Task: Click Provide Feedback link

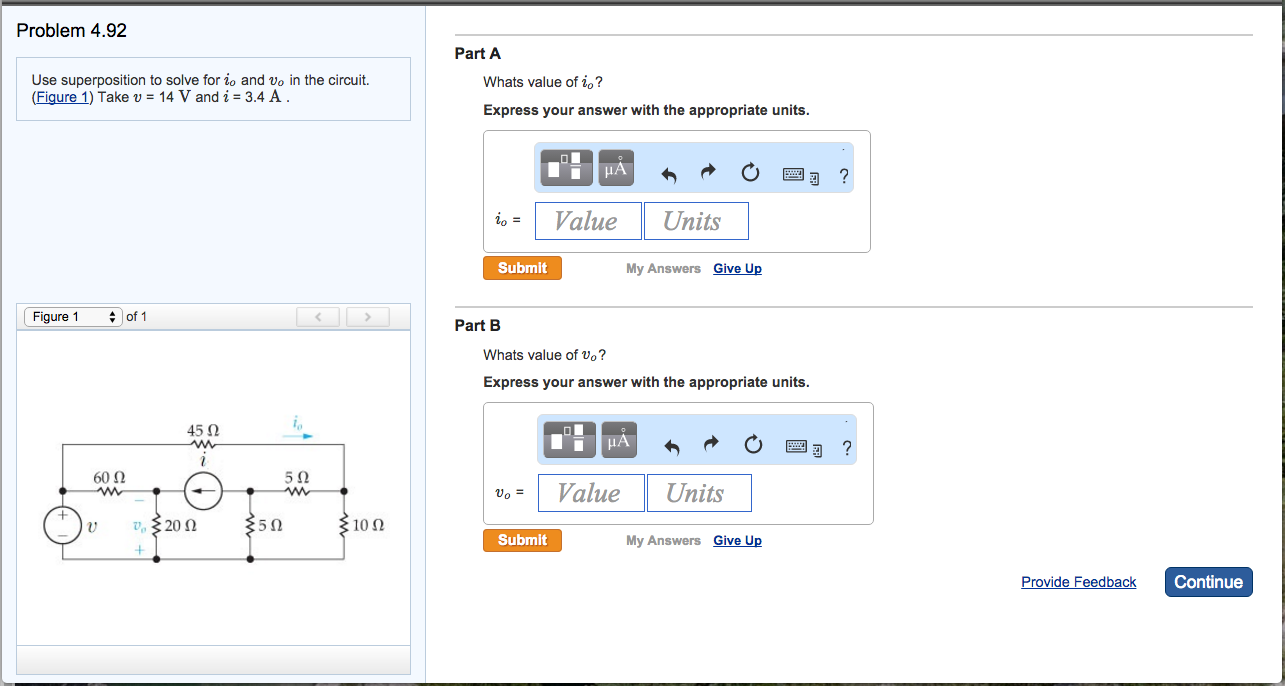Action: click(x=1078, y=582)
